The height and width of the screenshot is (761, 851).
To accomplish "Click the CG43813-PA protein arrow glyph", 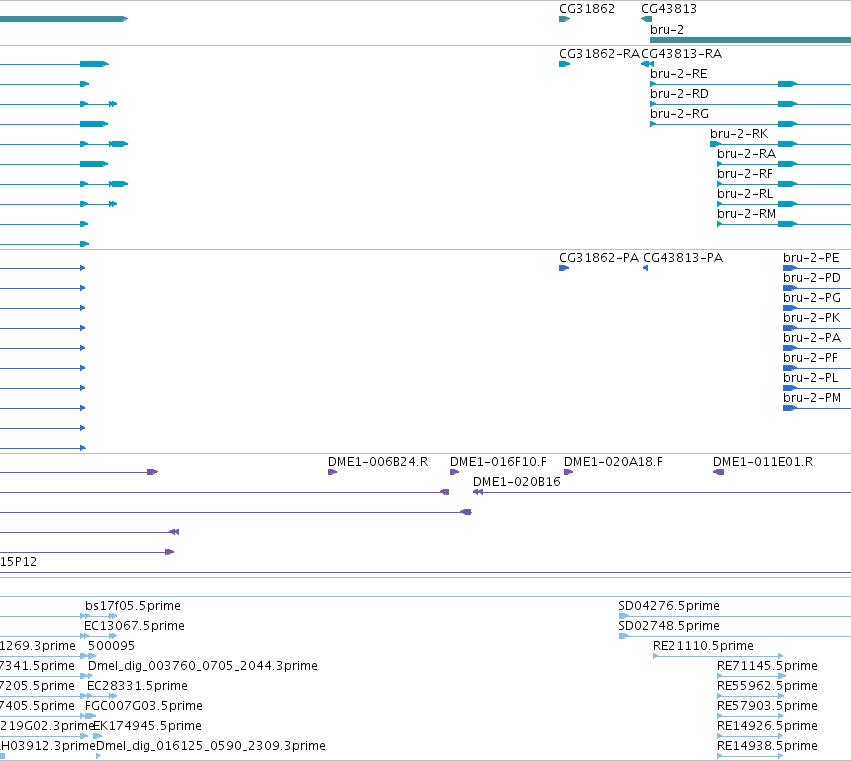I will pos(645,268).
